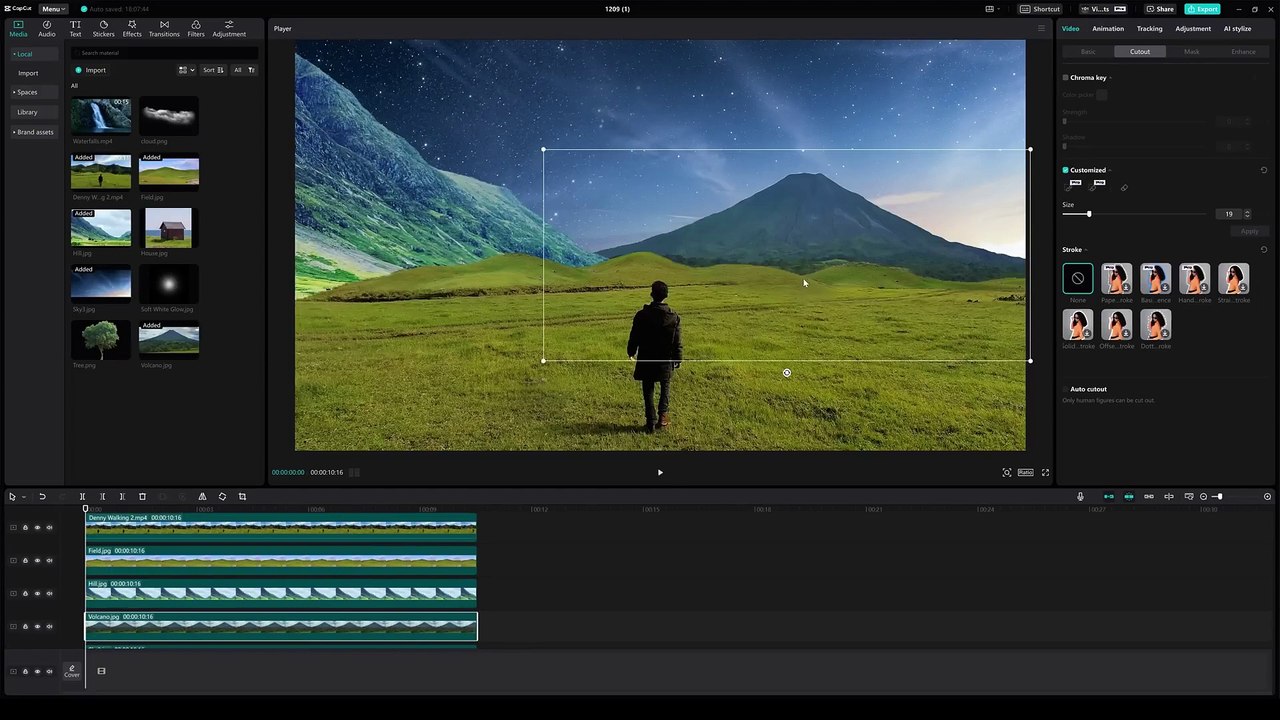Open the Transitions panel
Viewport: 1280px width, 720px height.
164,28
